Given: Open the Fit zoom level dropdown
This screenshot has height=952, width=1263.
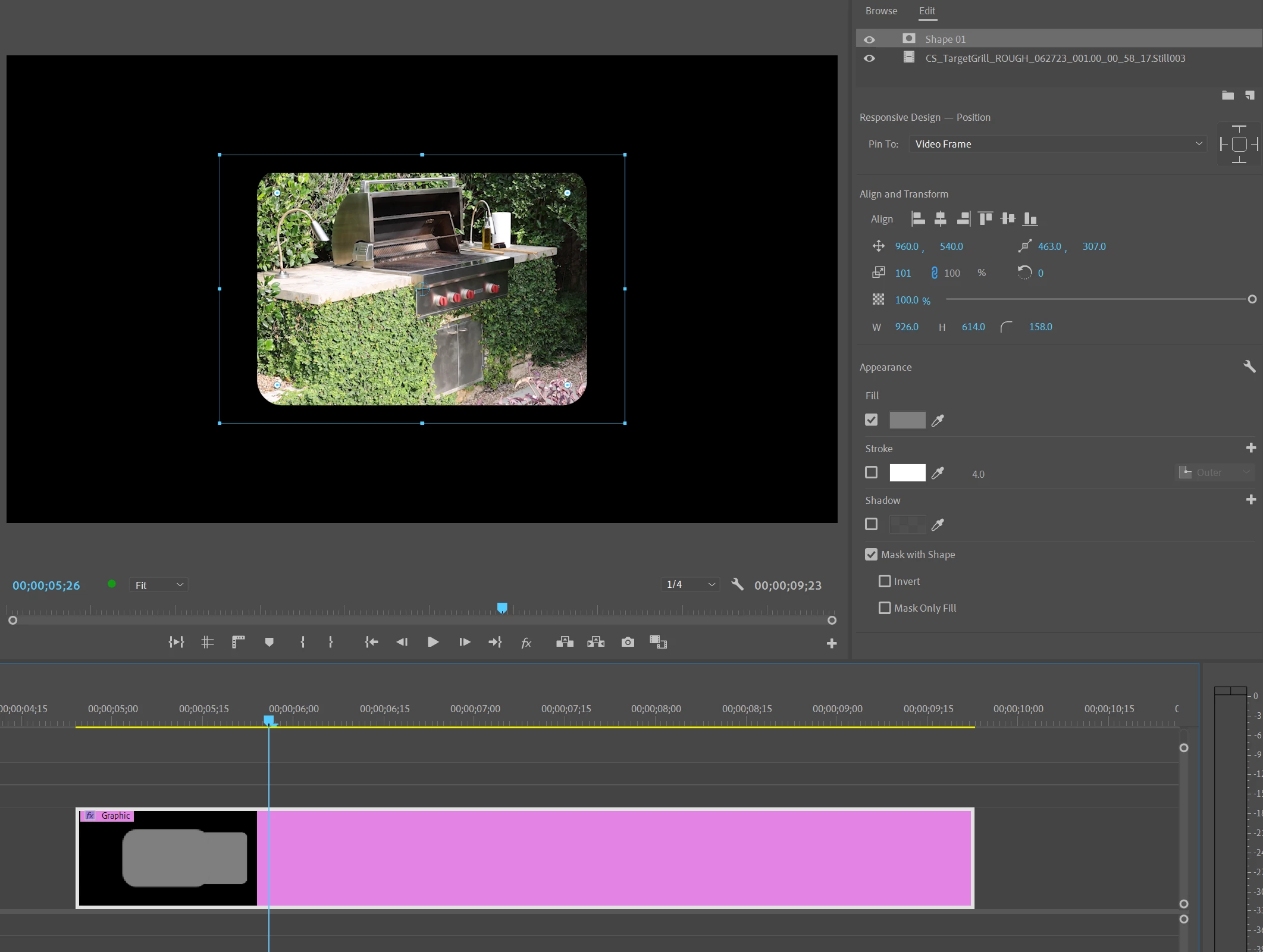Looking at the screenshot, I should click(159, 585).
